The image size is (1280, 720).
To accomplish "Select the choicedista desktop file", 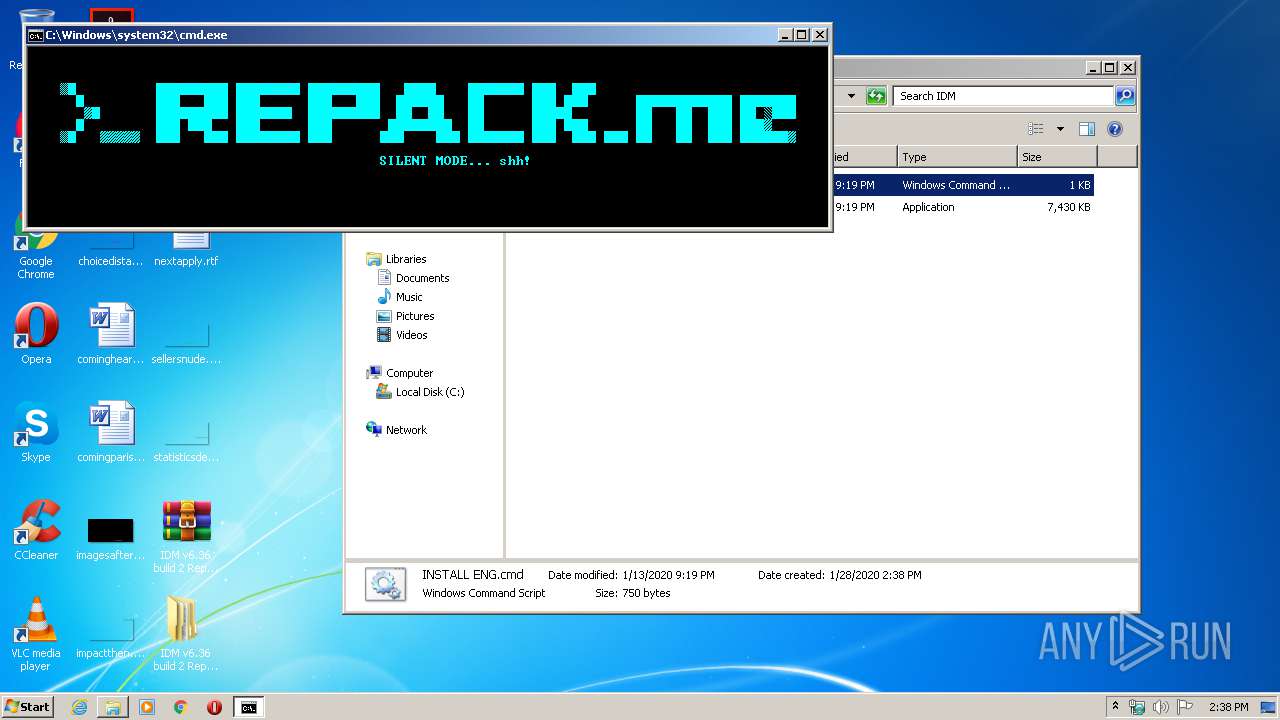I will pos(111,250).
